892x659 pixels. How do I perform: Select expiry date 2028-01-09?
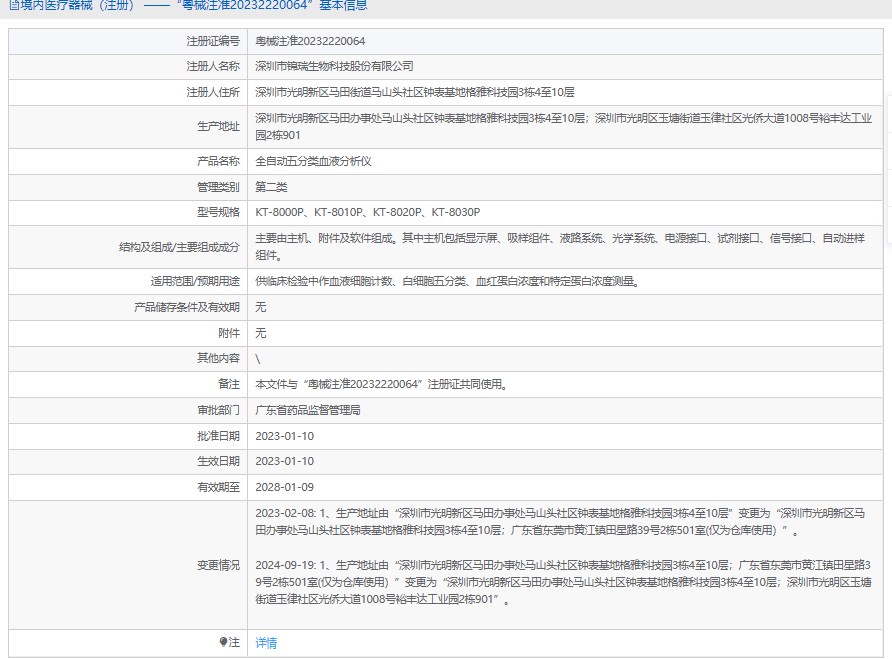click(x=284, y=487)
